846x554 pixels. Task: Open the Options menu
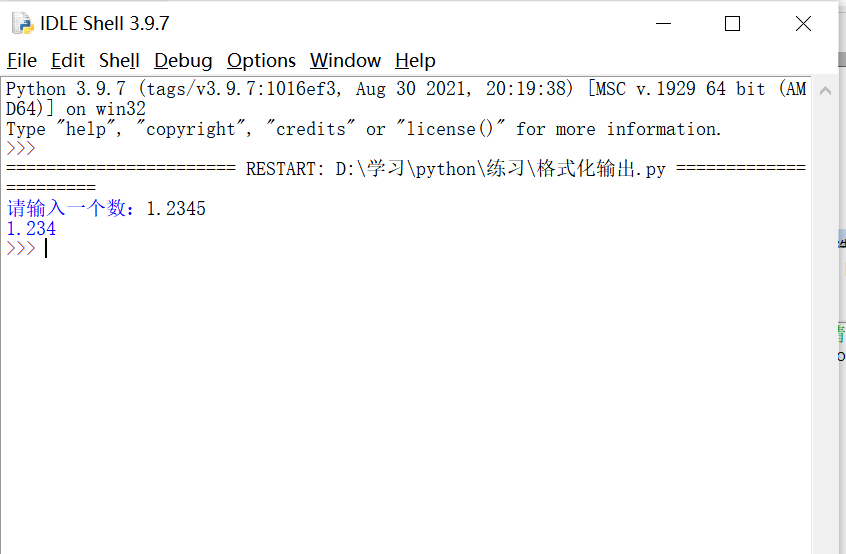pyautogui.click(x=261, y=60)
